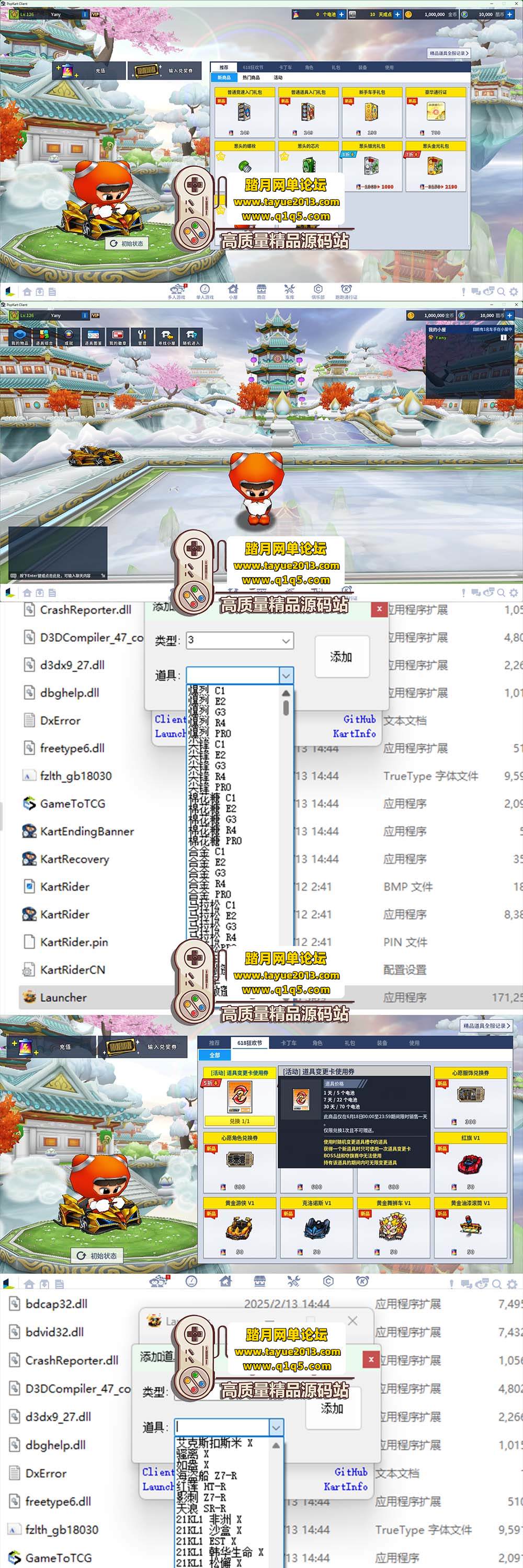Switch to the 卡丁车 tab in top shop
The height and width of the screenshot is (1568, 523).
point(285,67)
